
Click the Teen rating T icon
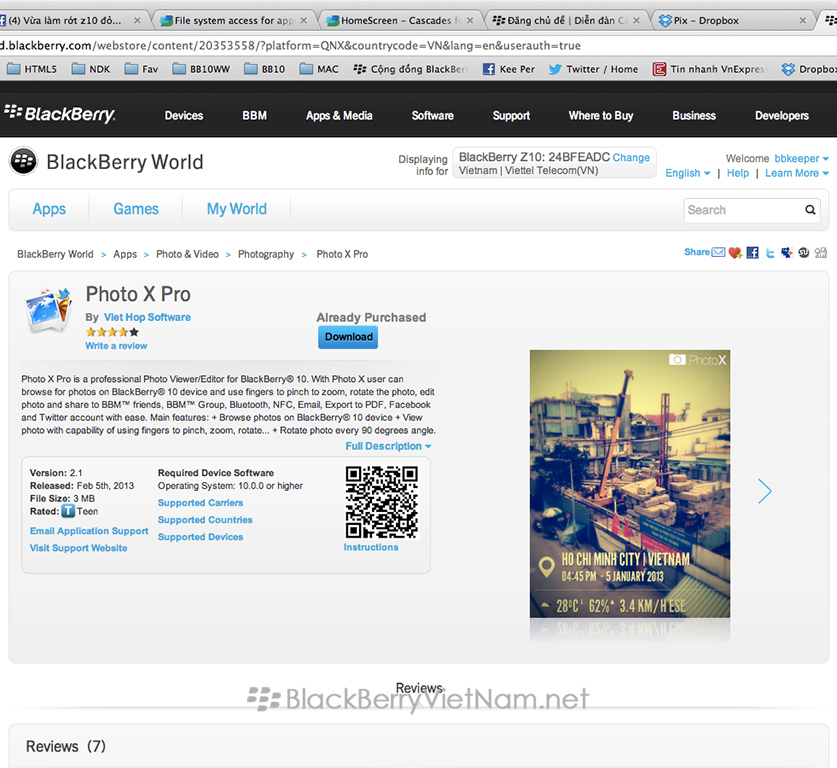[68, 511]
